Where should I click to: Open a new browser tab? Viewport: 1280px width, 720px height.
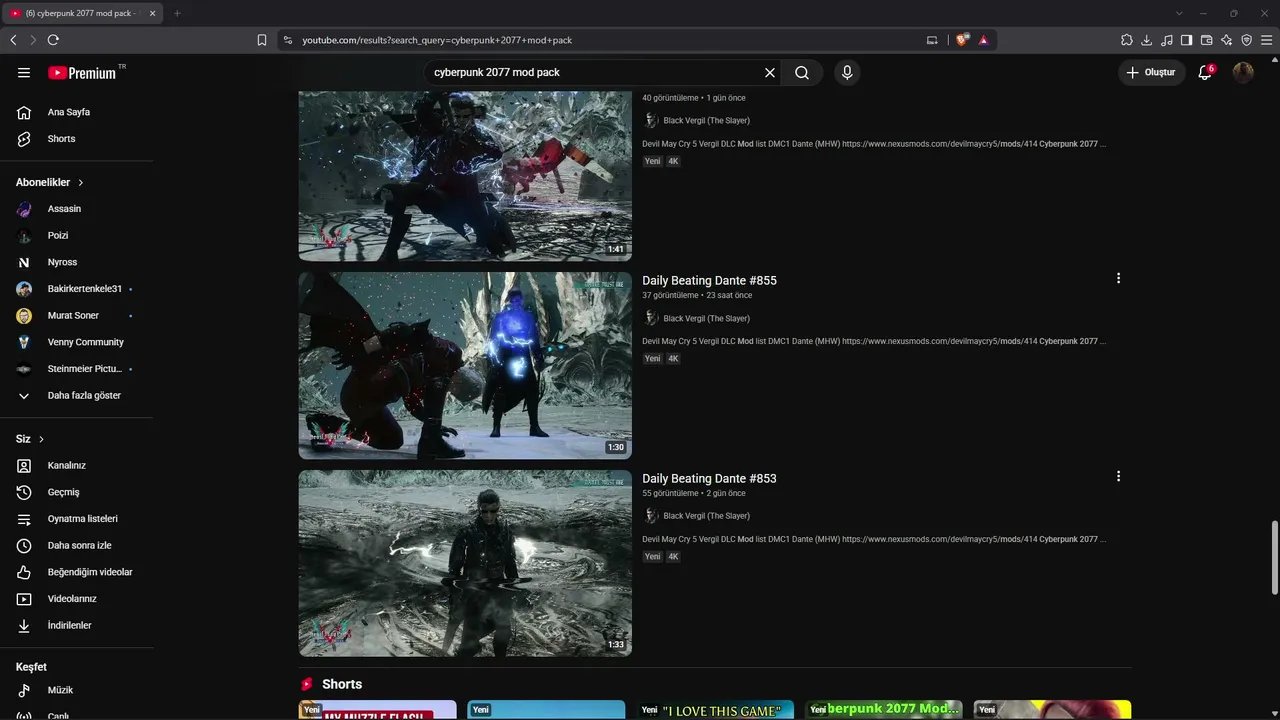[x=177, y=13]
